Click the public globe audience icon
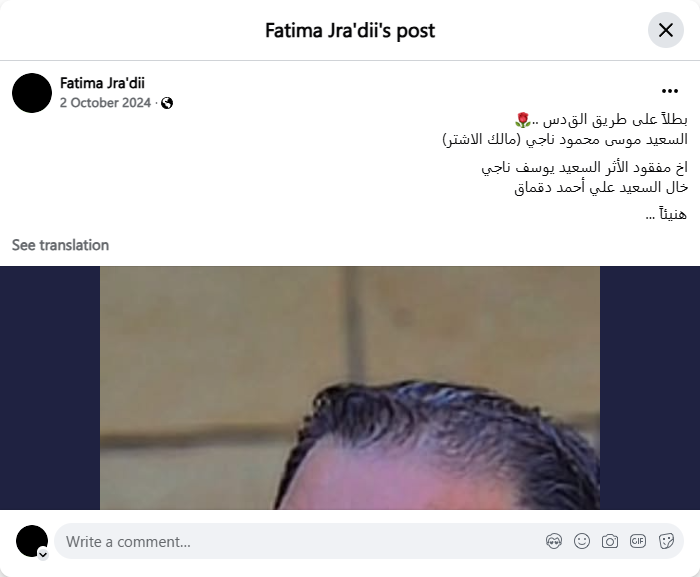 (167, 103)
